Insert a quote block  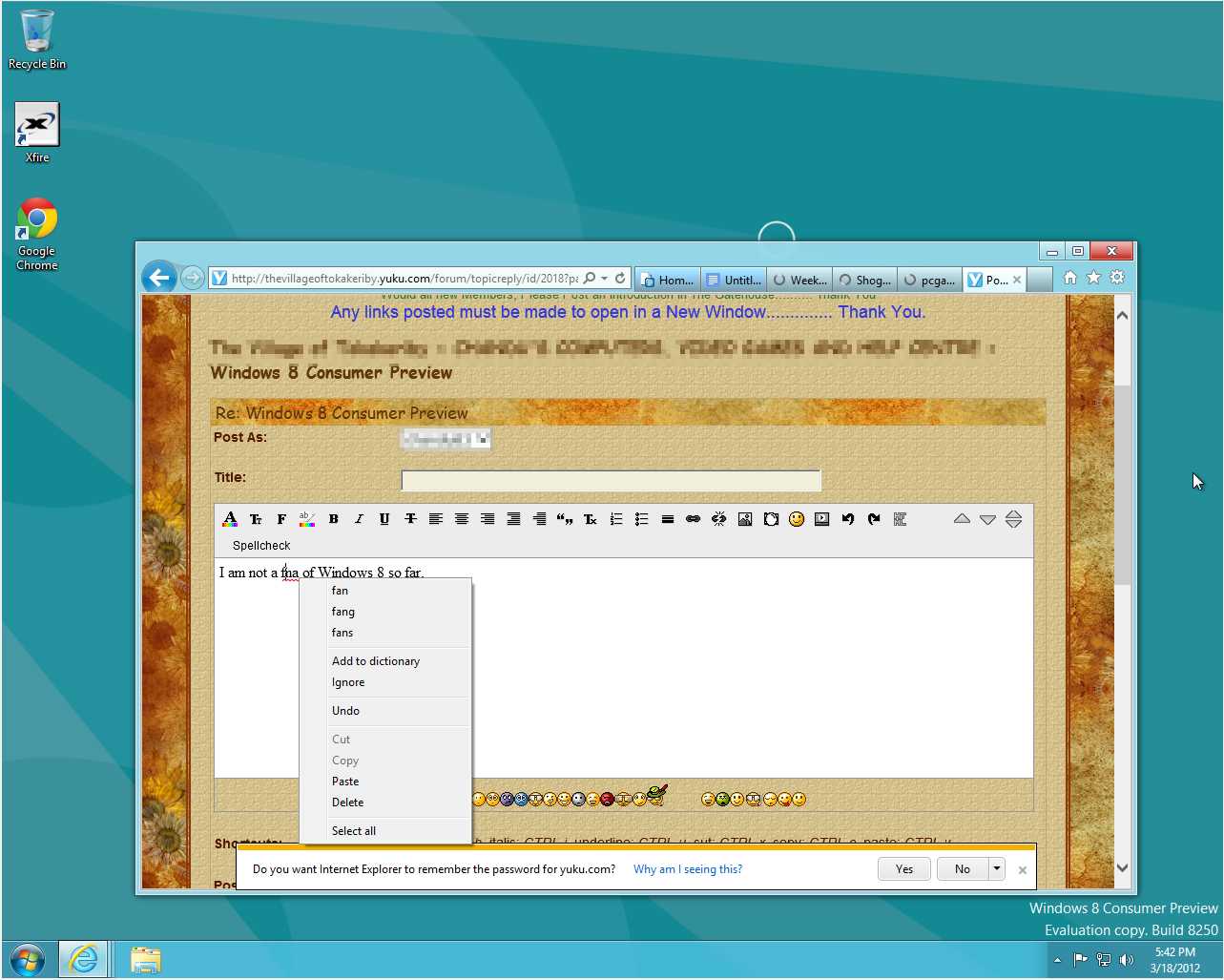tap(565, 519)
